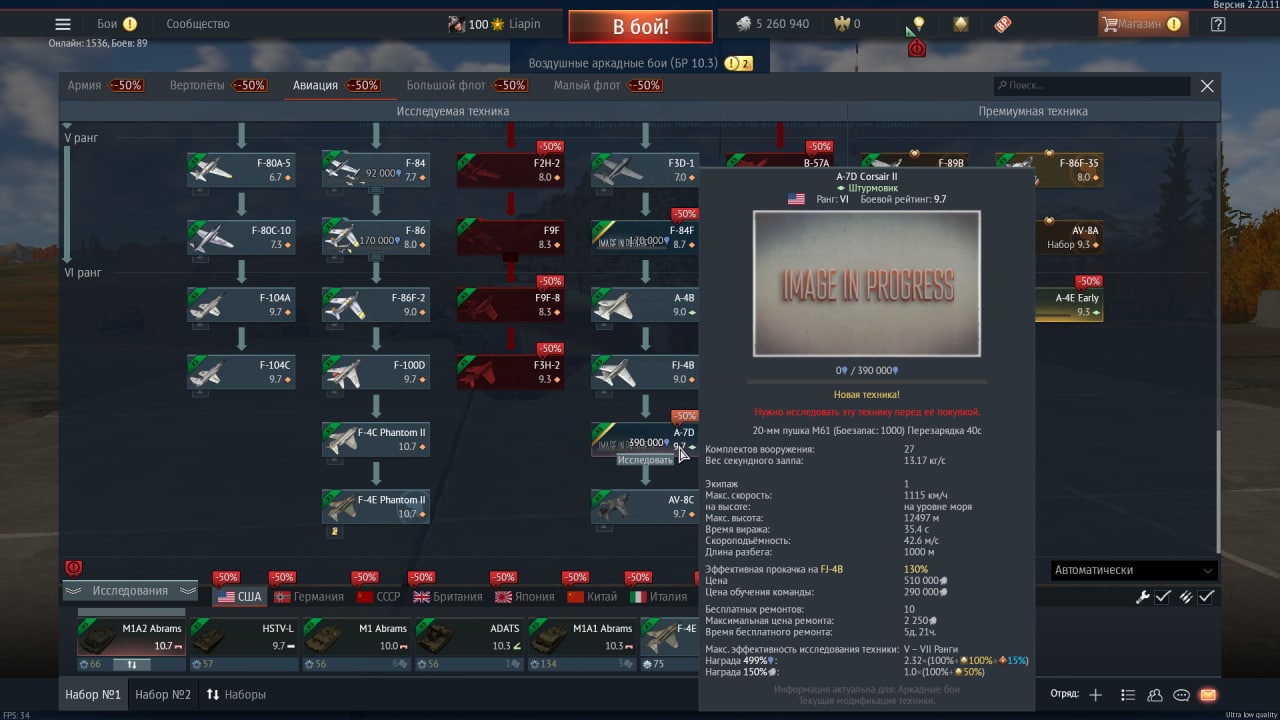Switch to the Малый флот tab
Image resolution: width=1280 pixels, height=720 pixels.
pos(607,85)
